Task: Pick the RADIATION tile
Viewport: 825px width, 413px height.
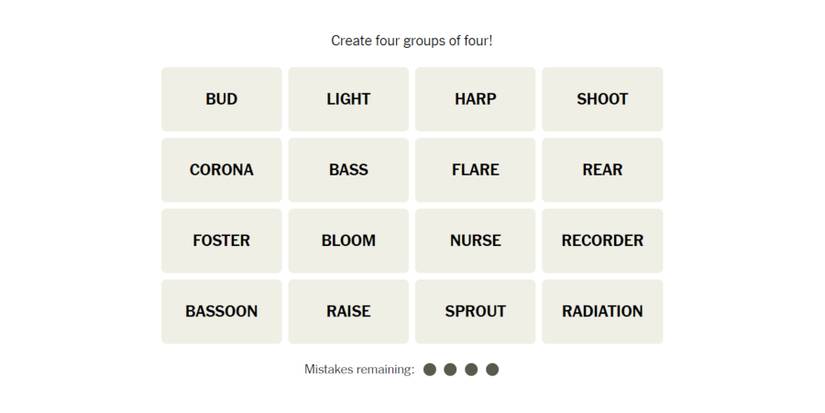Action: 602,312
